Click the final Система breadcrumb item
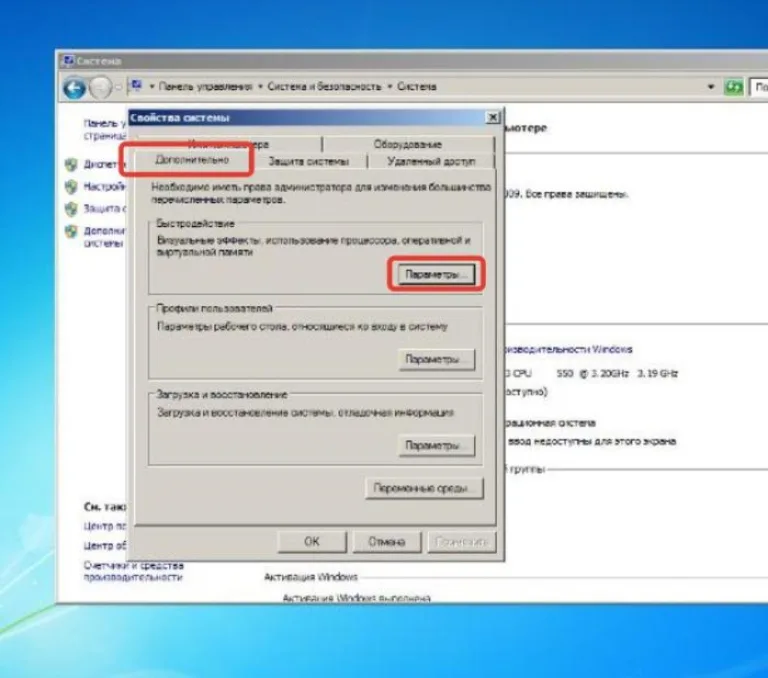This screenshot has height=678, width=768. click(416, 87)
